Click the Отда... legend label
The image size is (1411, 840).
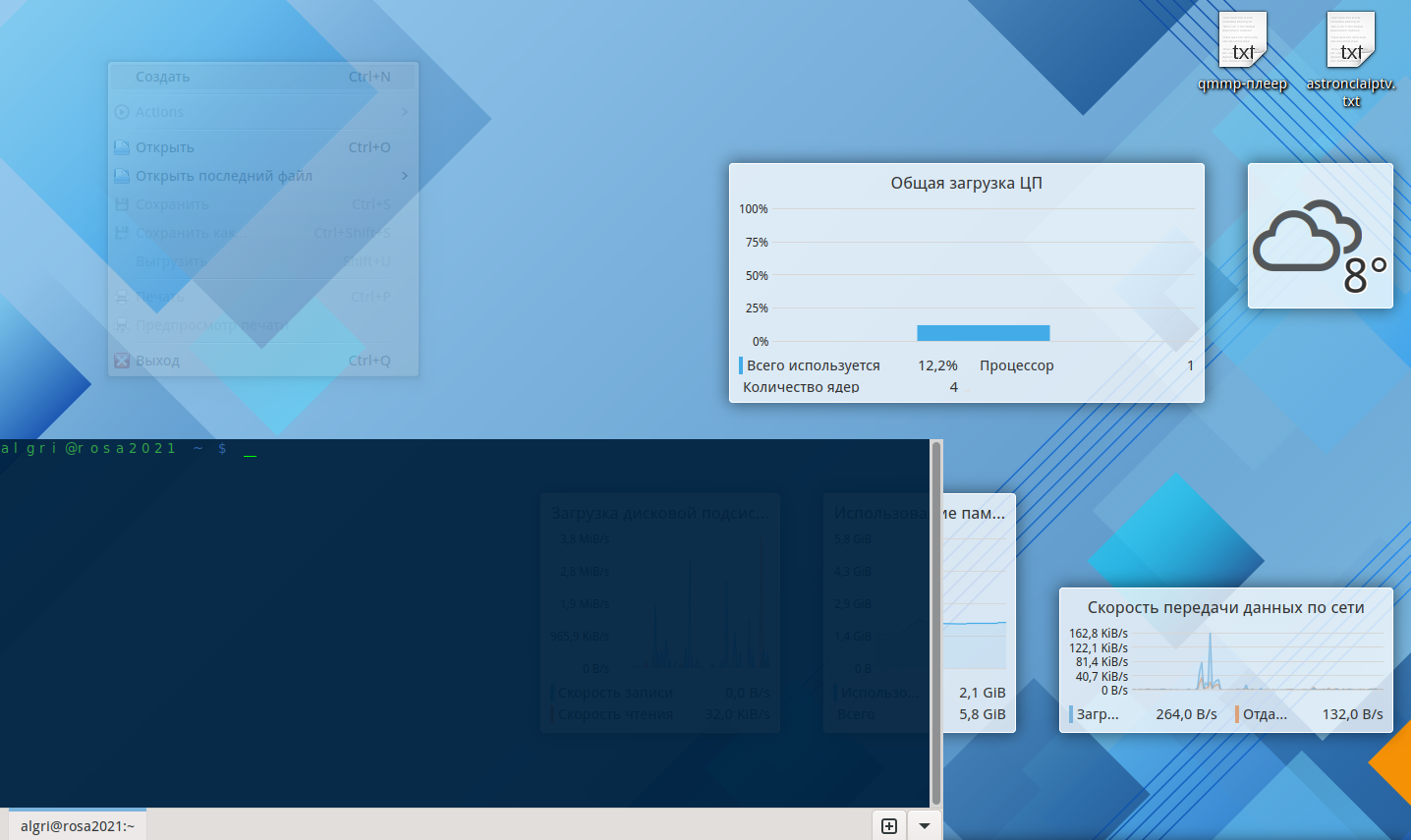(x=1265, y=714)
